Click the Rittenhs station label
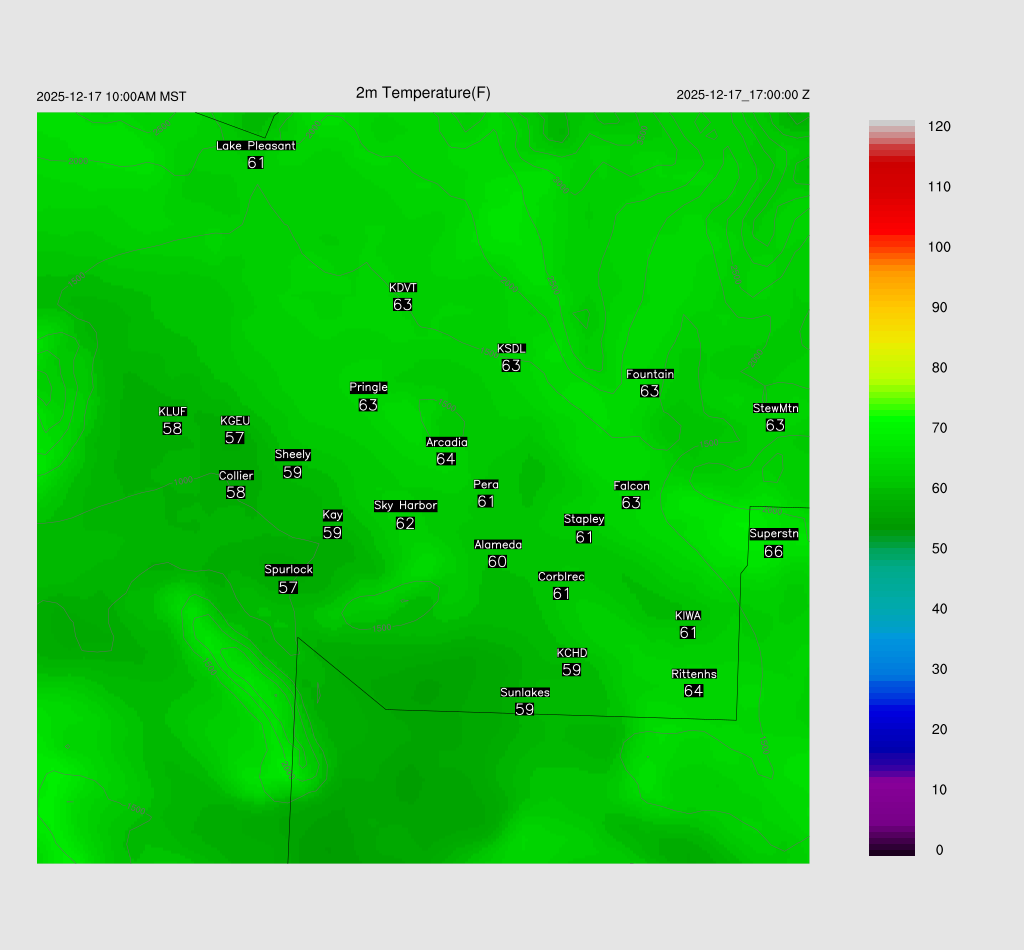This screenshot has height=950, width=1024. coord(694,674)
